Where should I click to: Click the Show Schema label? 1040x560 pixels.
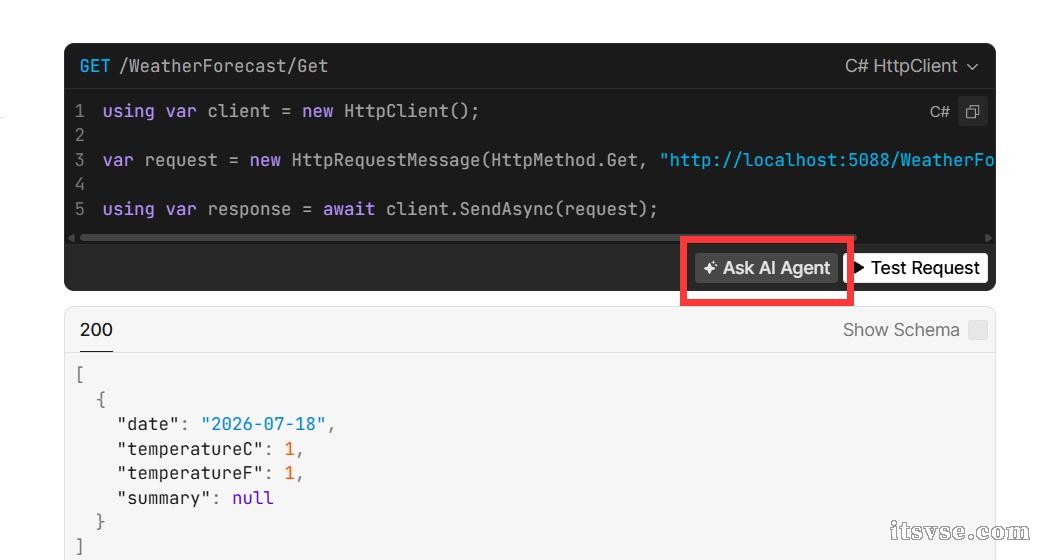(901, 330)
